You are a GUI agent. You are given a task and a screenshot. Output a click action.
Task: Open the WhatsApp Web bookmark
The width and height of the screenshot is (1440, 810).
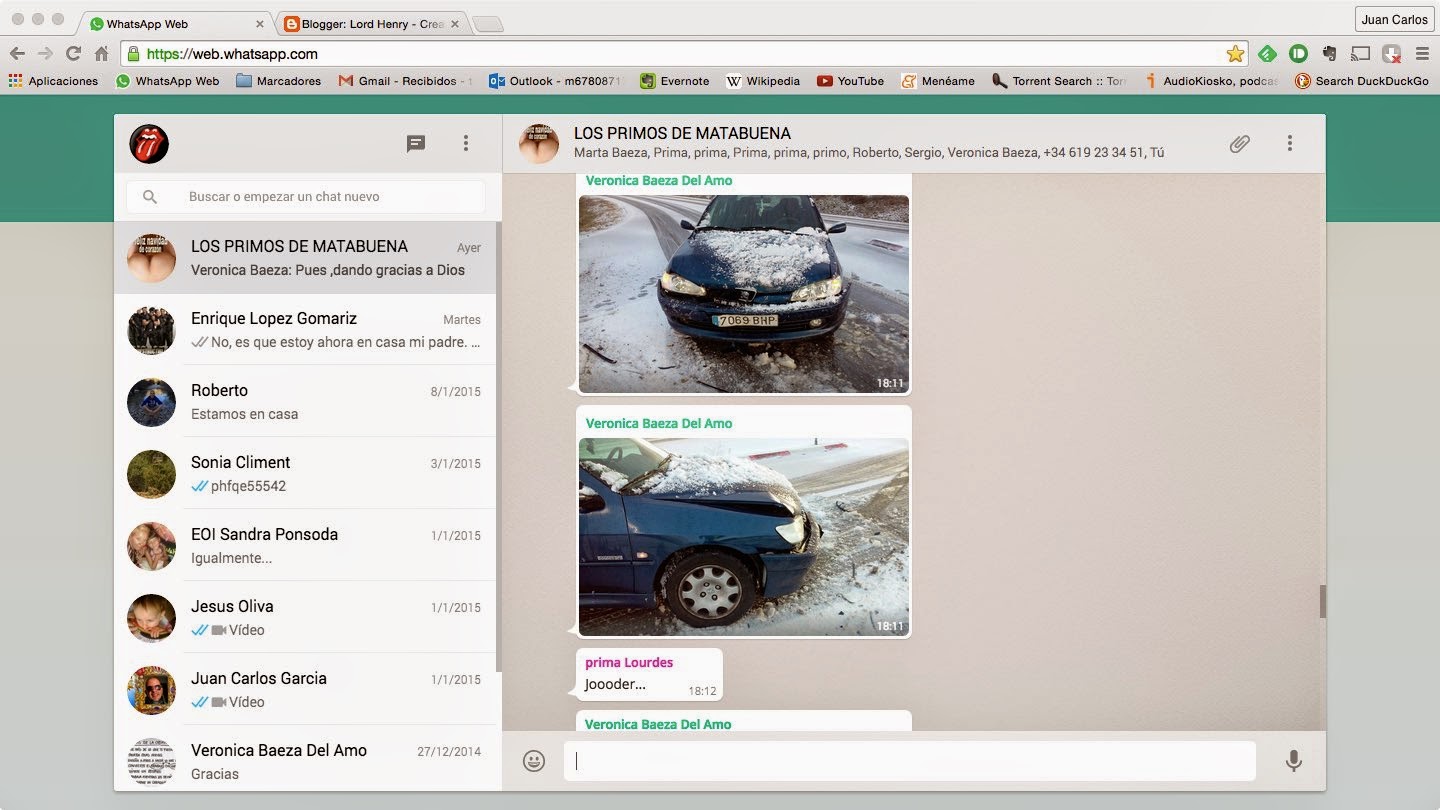167,81
